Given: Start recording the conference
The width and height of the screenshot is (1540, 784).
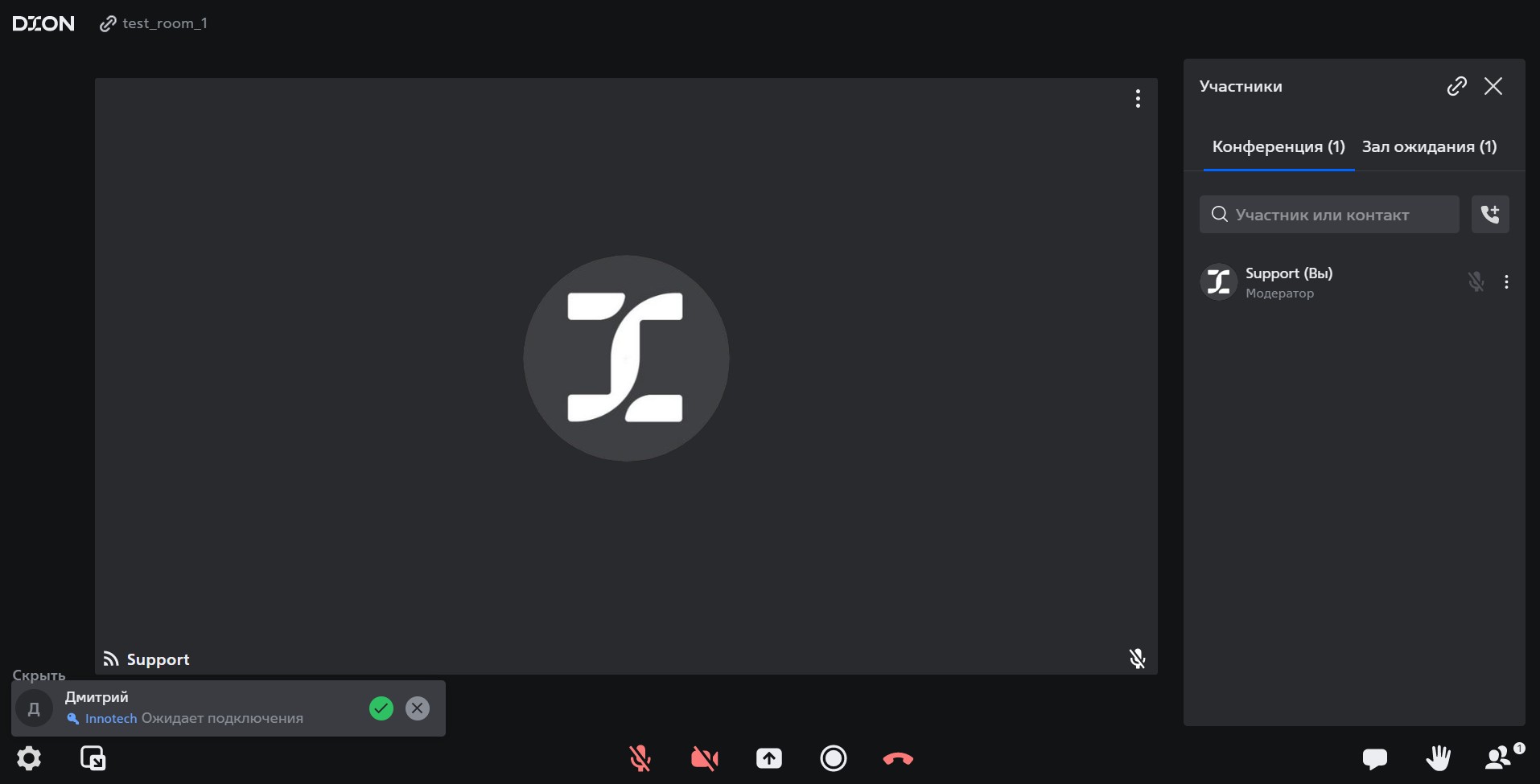Looking at the screenshot, I should pos(834,758).
